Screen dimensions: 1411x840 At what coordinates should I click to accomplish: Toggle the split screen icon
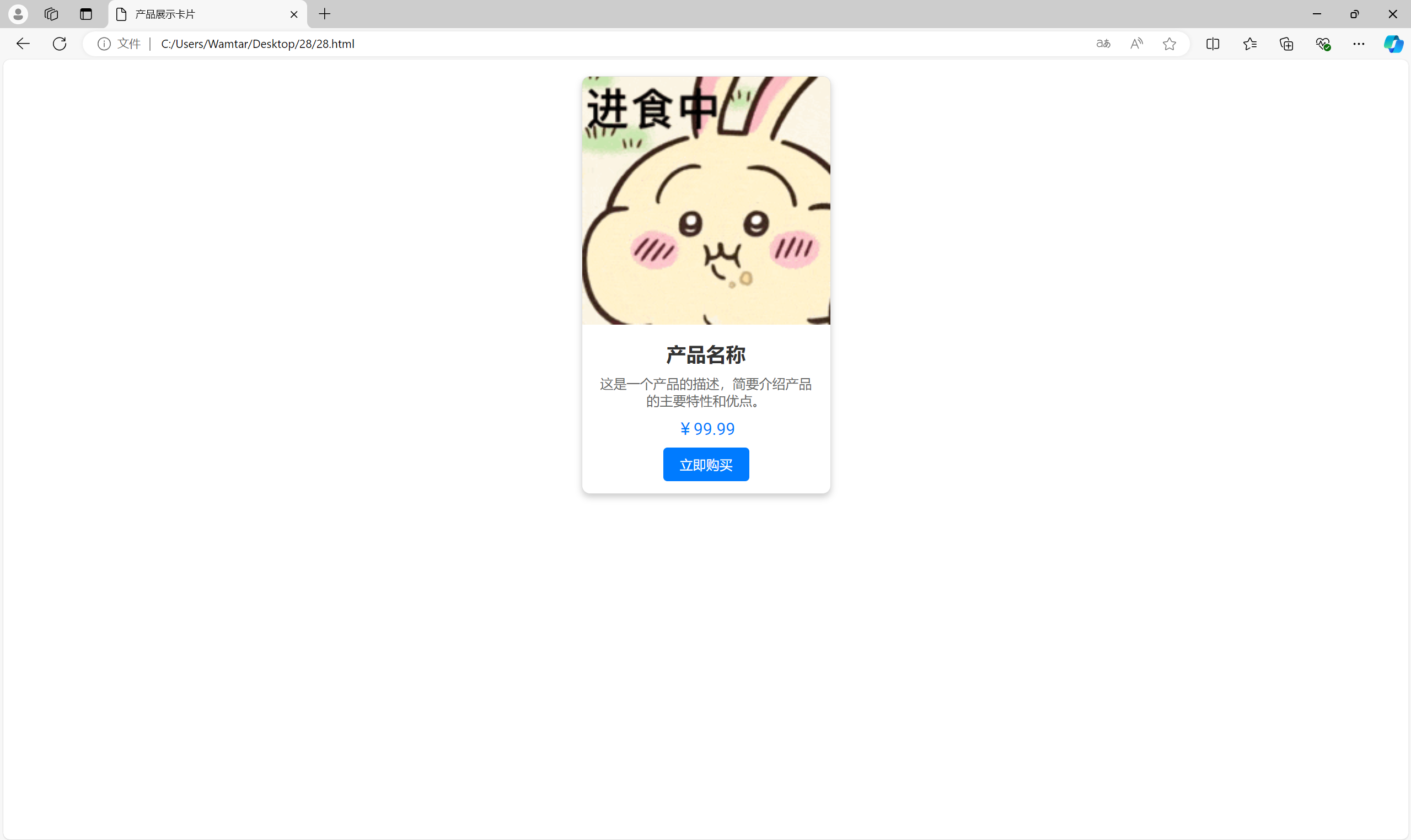pyautogui.click(x=1213, y=44)
